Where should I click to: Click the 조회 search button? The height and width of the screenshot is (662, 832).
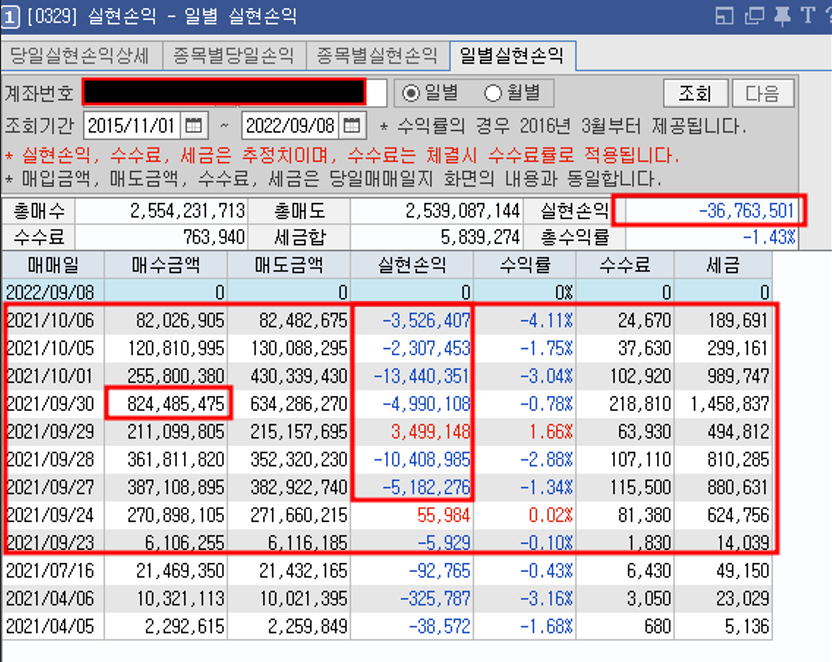(696, 93)
